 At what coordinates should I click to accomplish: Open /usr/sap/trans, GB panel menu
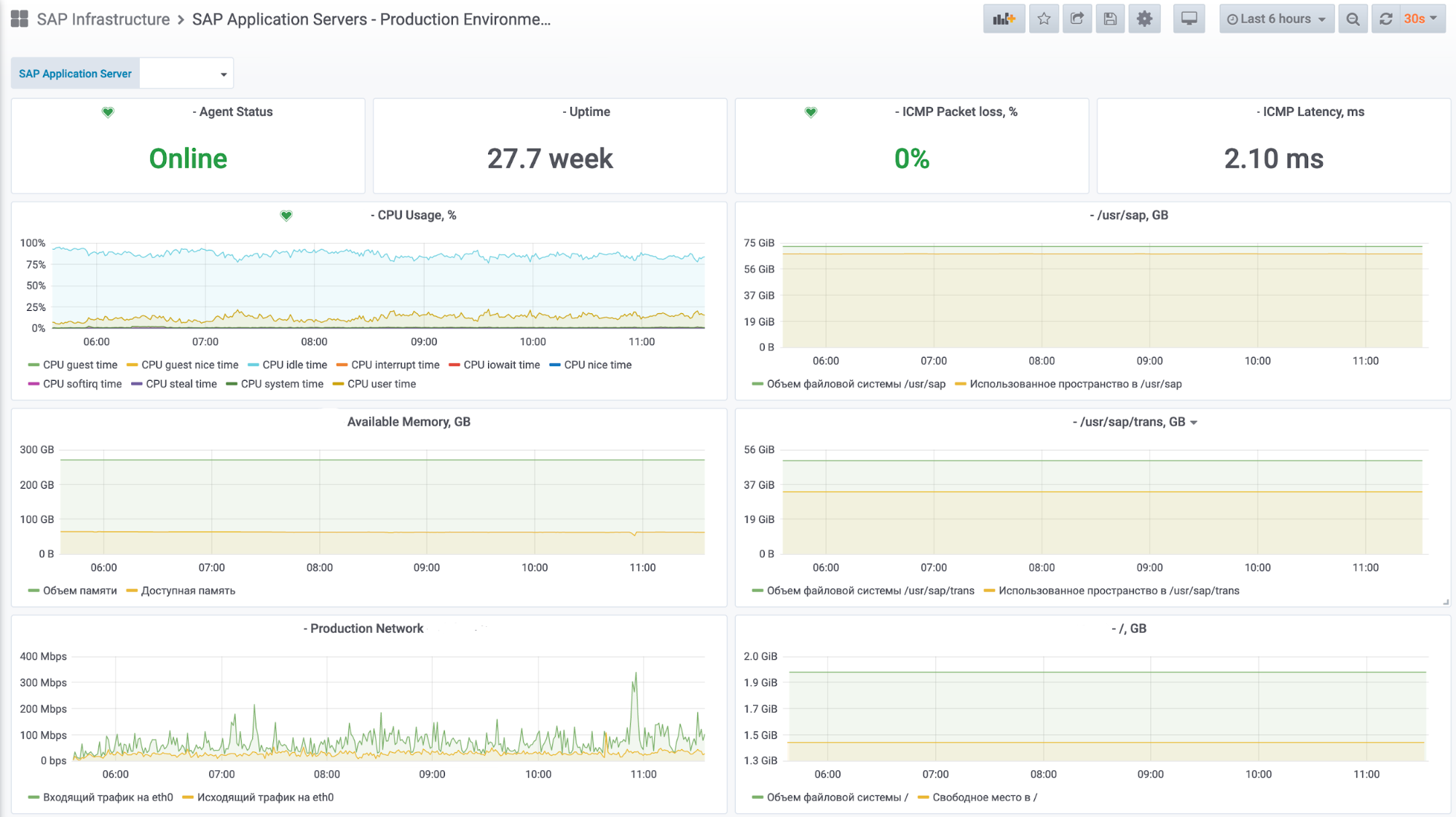tap(1134, 422)
